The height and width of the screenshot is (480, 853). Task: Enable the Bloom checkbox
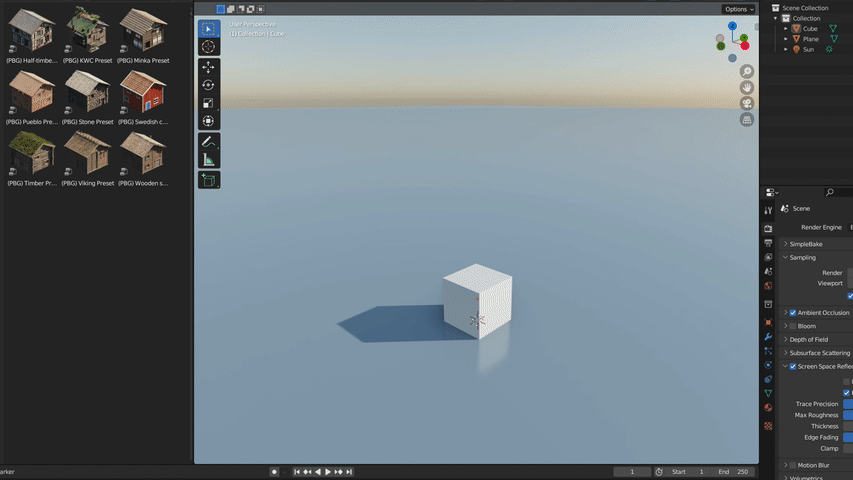[x=793, y=326]
